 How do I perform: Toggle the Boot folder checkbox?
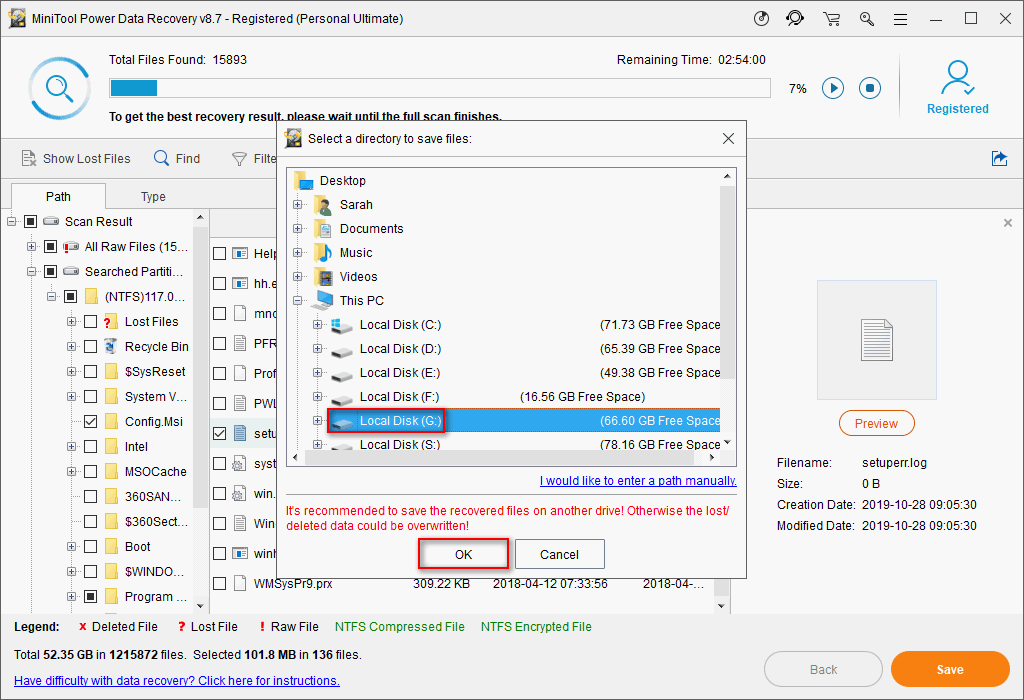[x=91, y=546]
